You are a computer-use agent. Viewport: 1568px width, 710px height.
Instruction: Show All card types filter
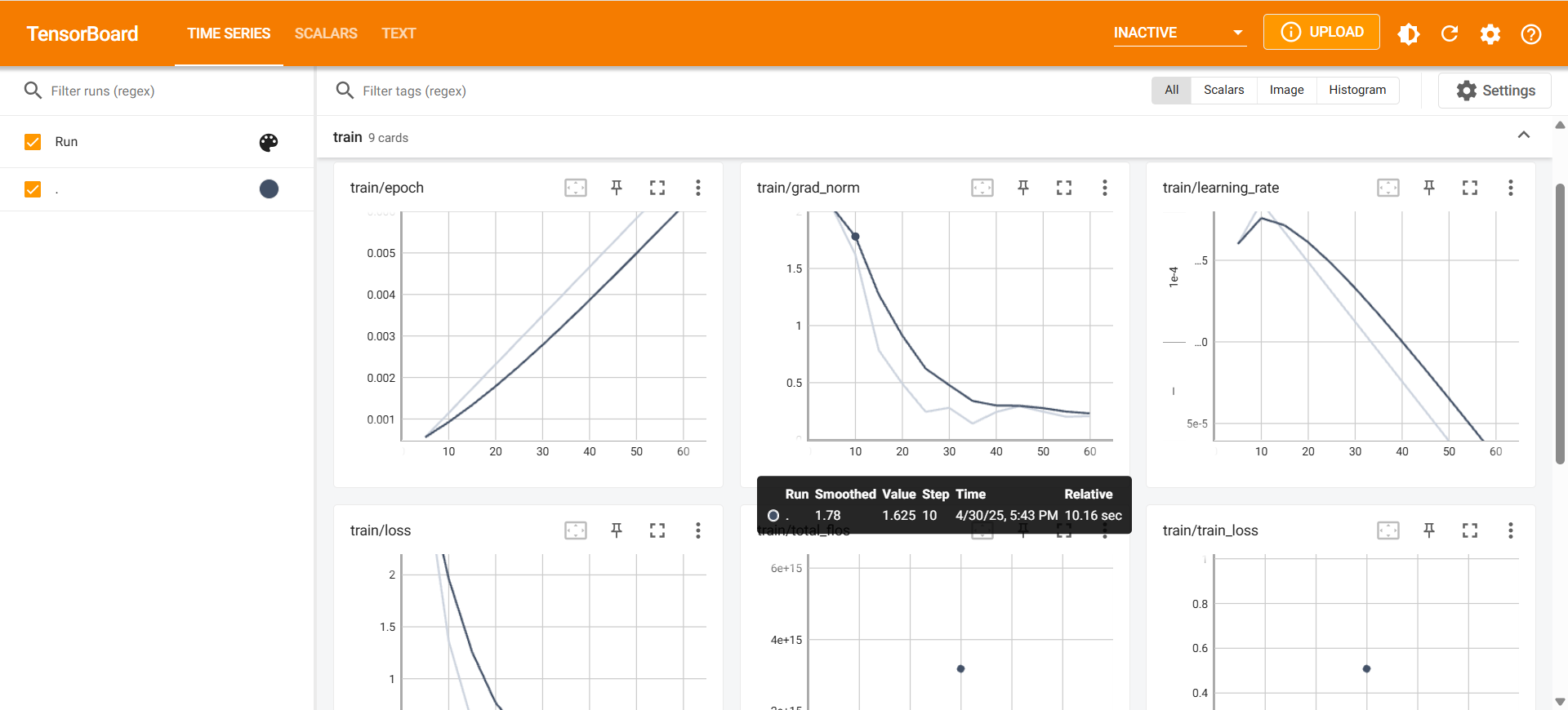pos(1172,90)
